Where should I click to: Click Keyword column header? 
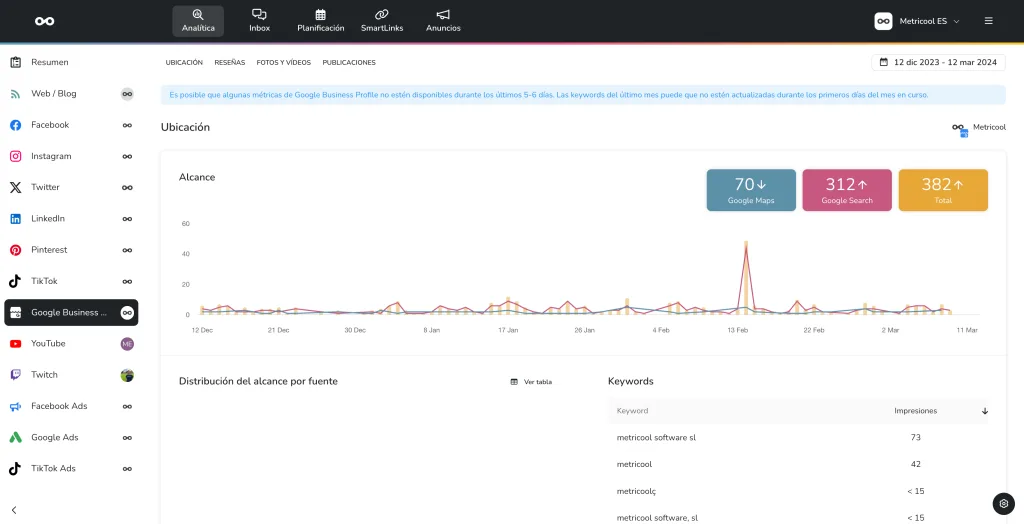click(x=632, y=411)
